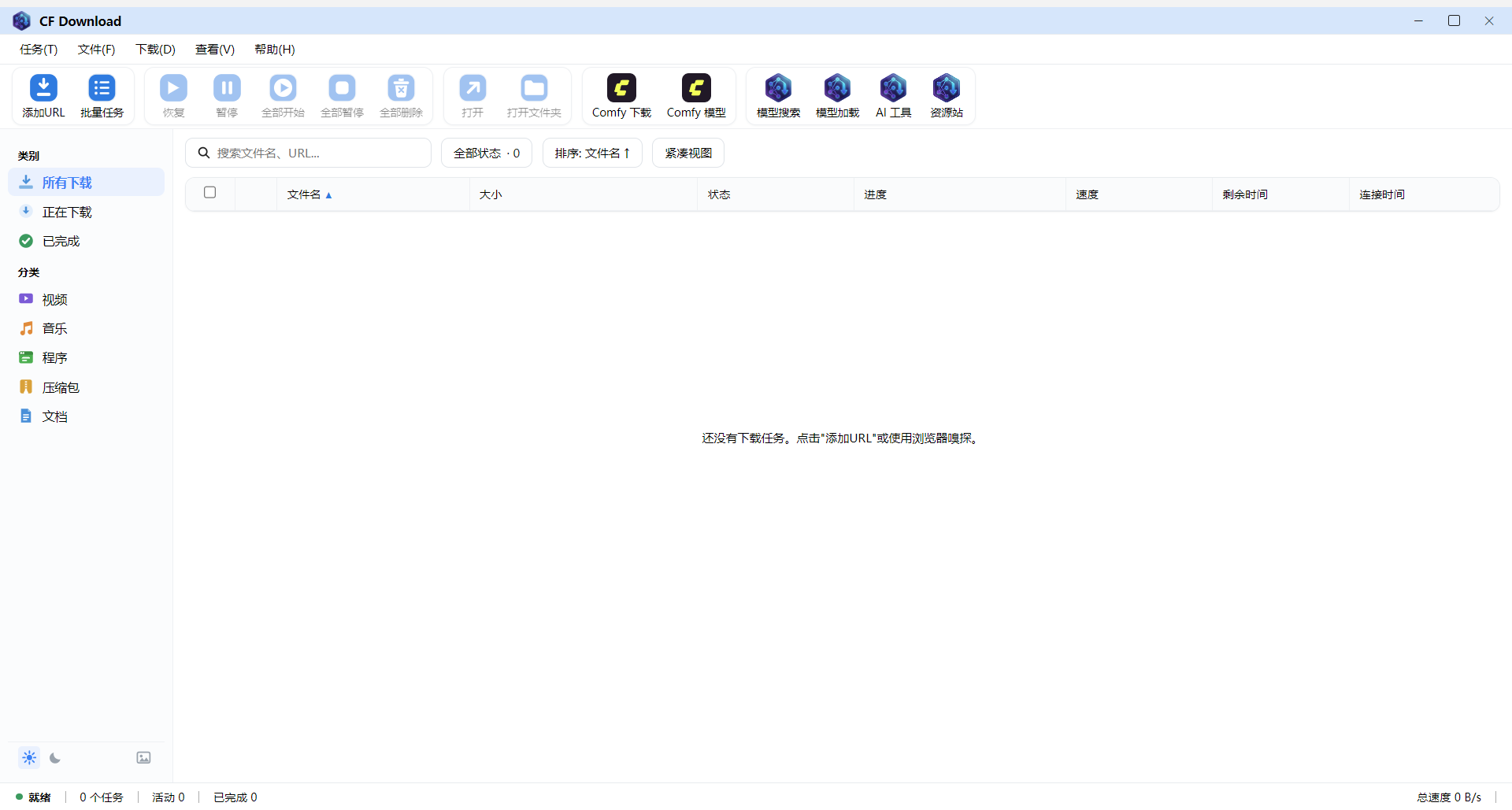This screenshot has width=1512, height=810.
Task: Select 已完成 in the sidebar
Action: (87, 241)
